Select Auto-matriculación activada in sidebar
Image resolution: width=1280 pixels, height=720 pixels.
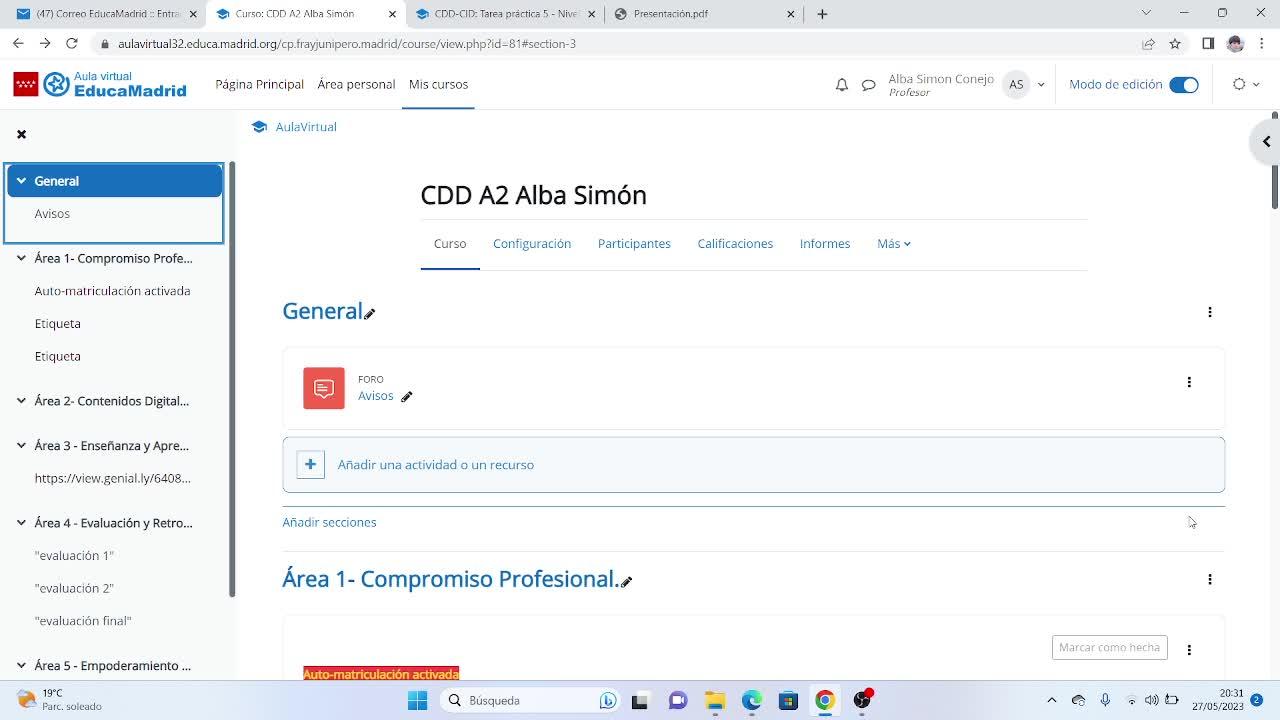click(x=112, y=291)
